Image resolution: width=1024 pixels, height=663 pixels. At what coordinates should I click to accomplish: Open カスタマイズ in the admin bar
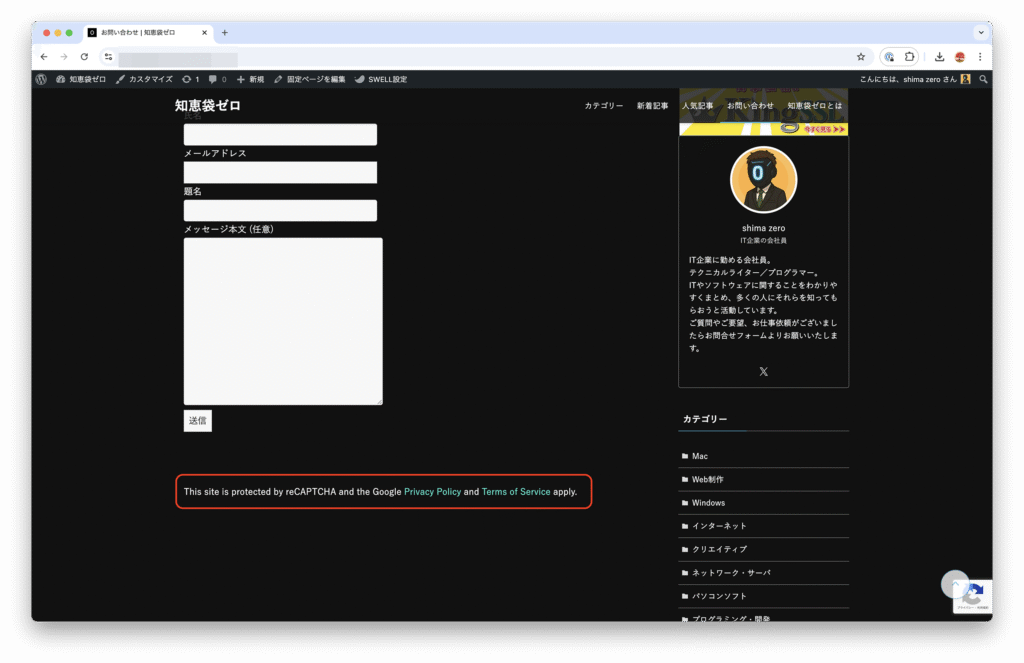click(x=144, y=80)
